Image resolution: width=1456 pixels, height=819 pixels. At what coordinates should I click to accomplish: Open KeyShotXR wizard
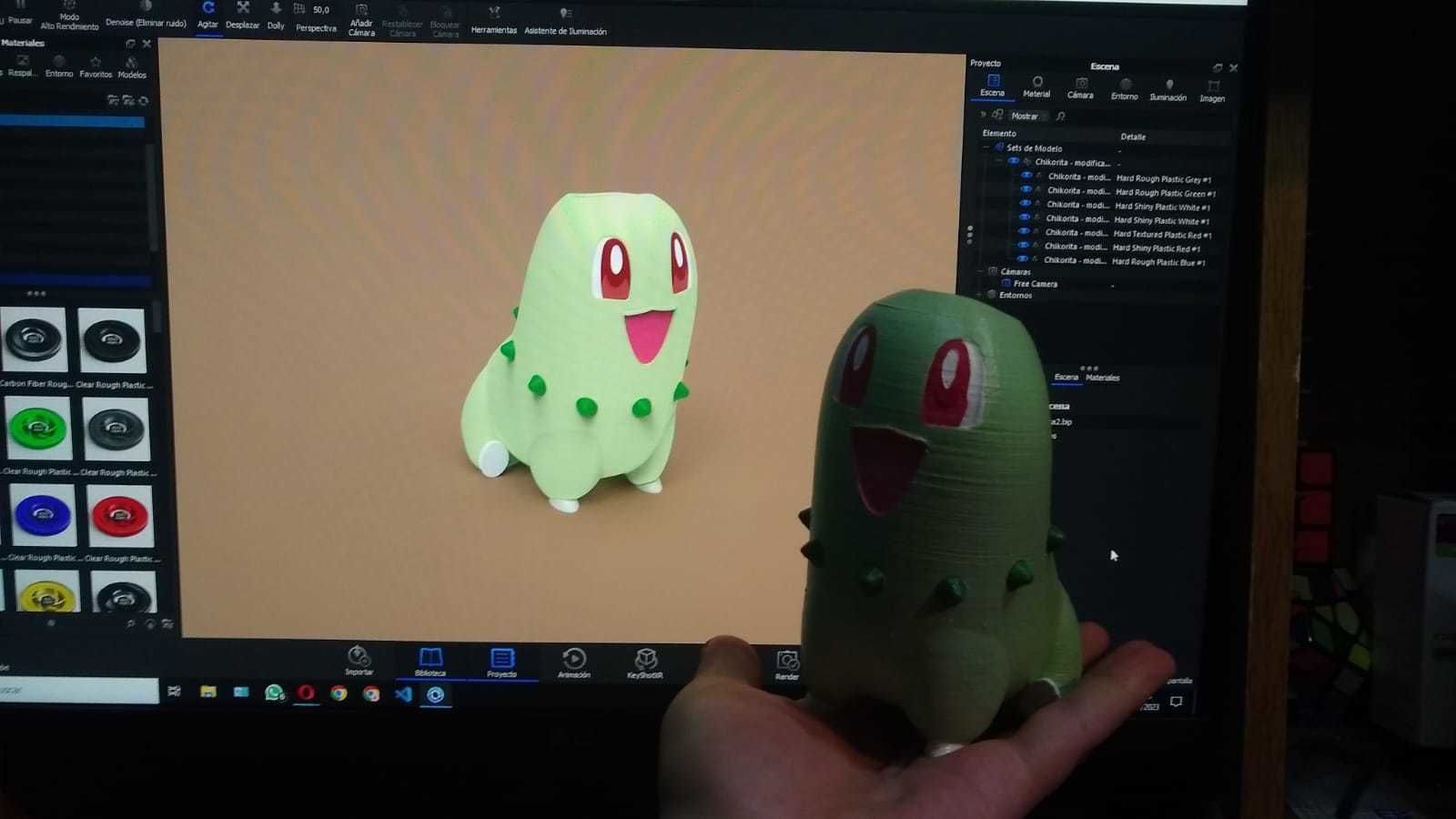(645, 663)
